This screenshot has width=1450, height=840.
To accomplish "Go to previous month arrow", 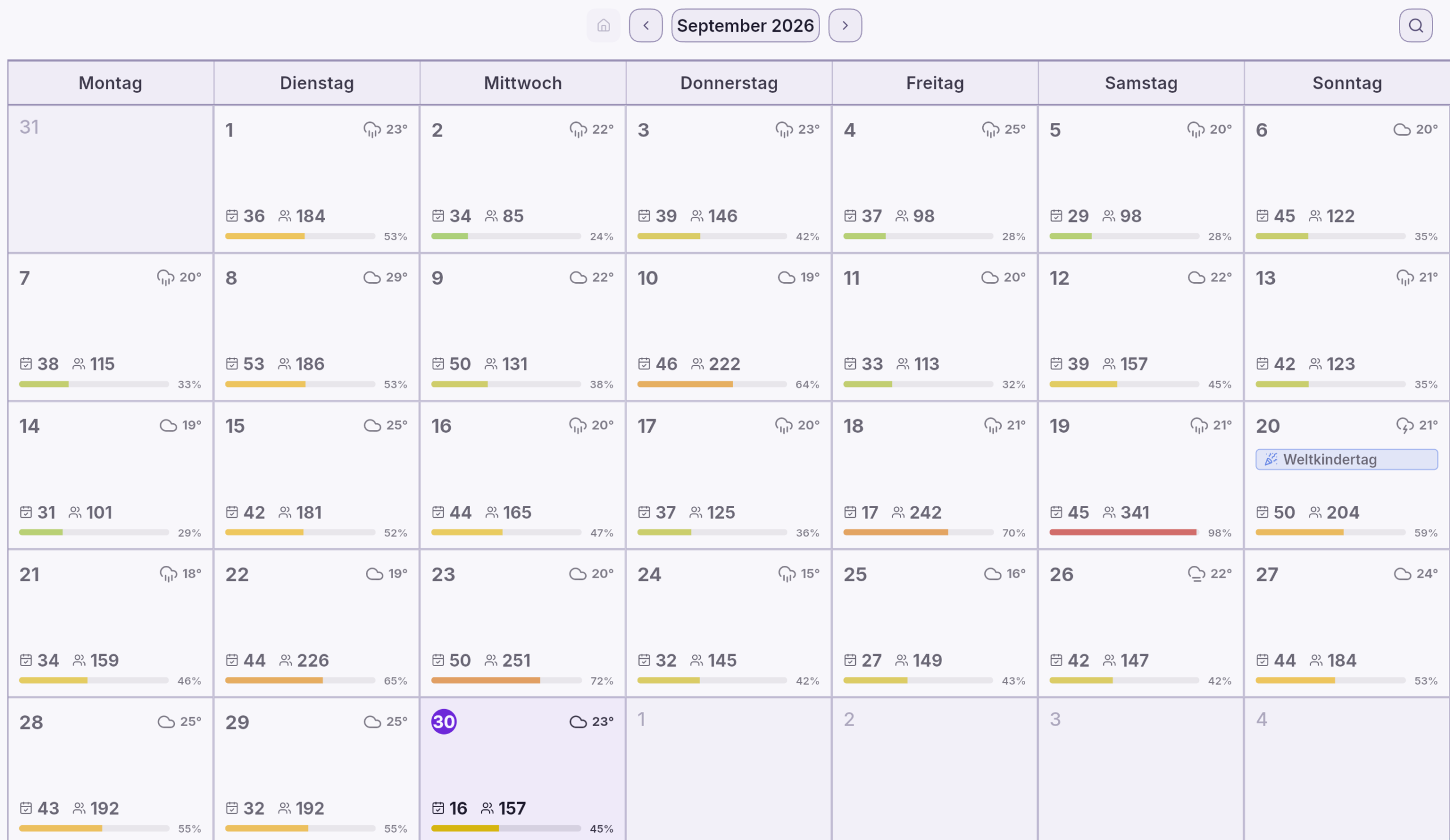I will click(x=646, y=25).
